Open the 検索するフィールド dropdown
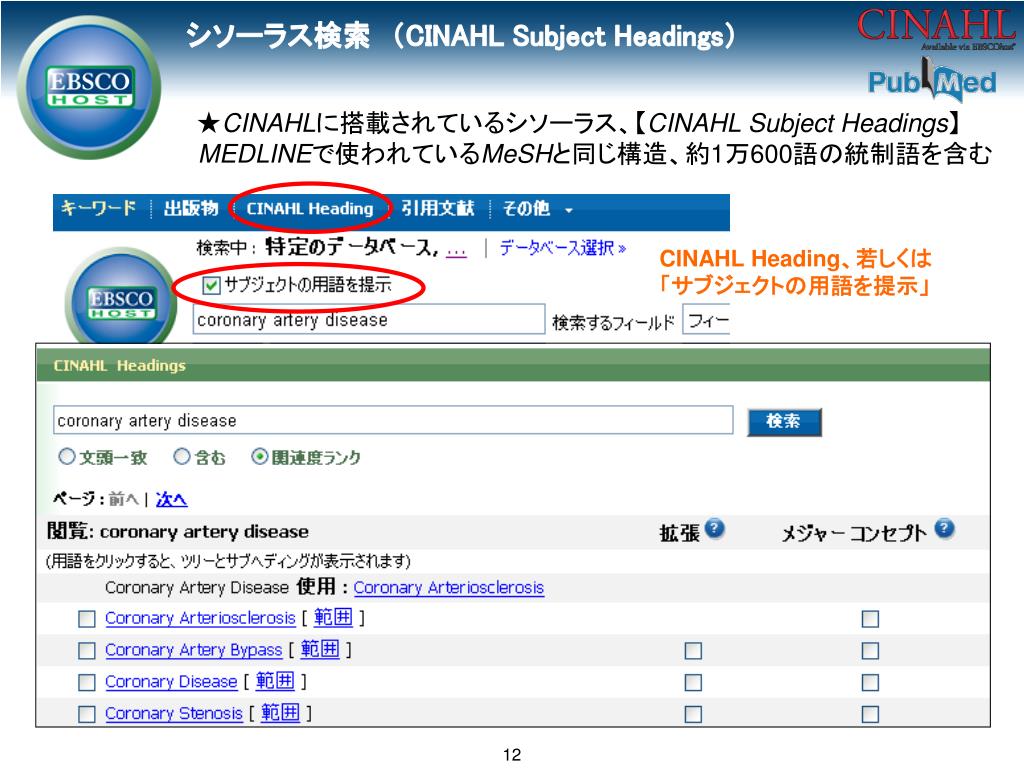Viewport: 1024px width, 768px height. 706,320
